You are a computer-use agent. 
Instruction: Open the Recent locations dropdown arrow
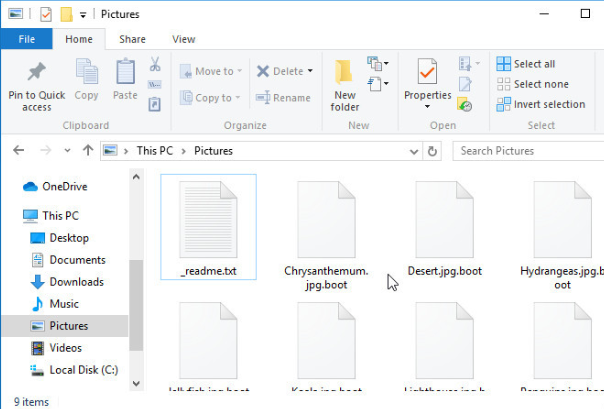pyautogui.click(x=67, y=151)
